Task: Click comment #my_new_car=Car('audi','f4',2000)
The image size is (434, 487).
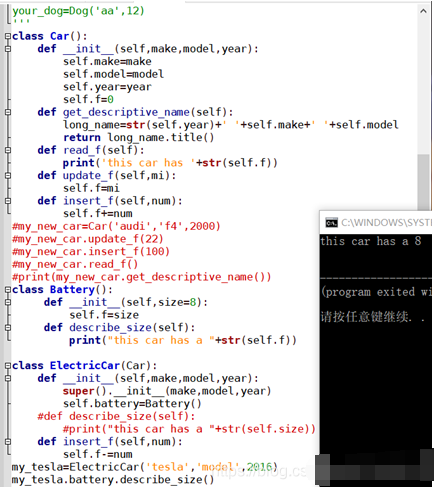Action: tap(116, 226)
